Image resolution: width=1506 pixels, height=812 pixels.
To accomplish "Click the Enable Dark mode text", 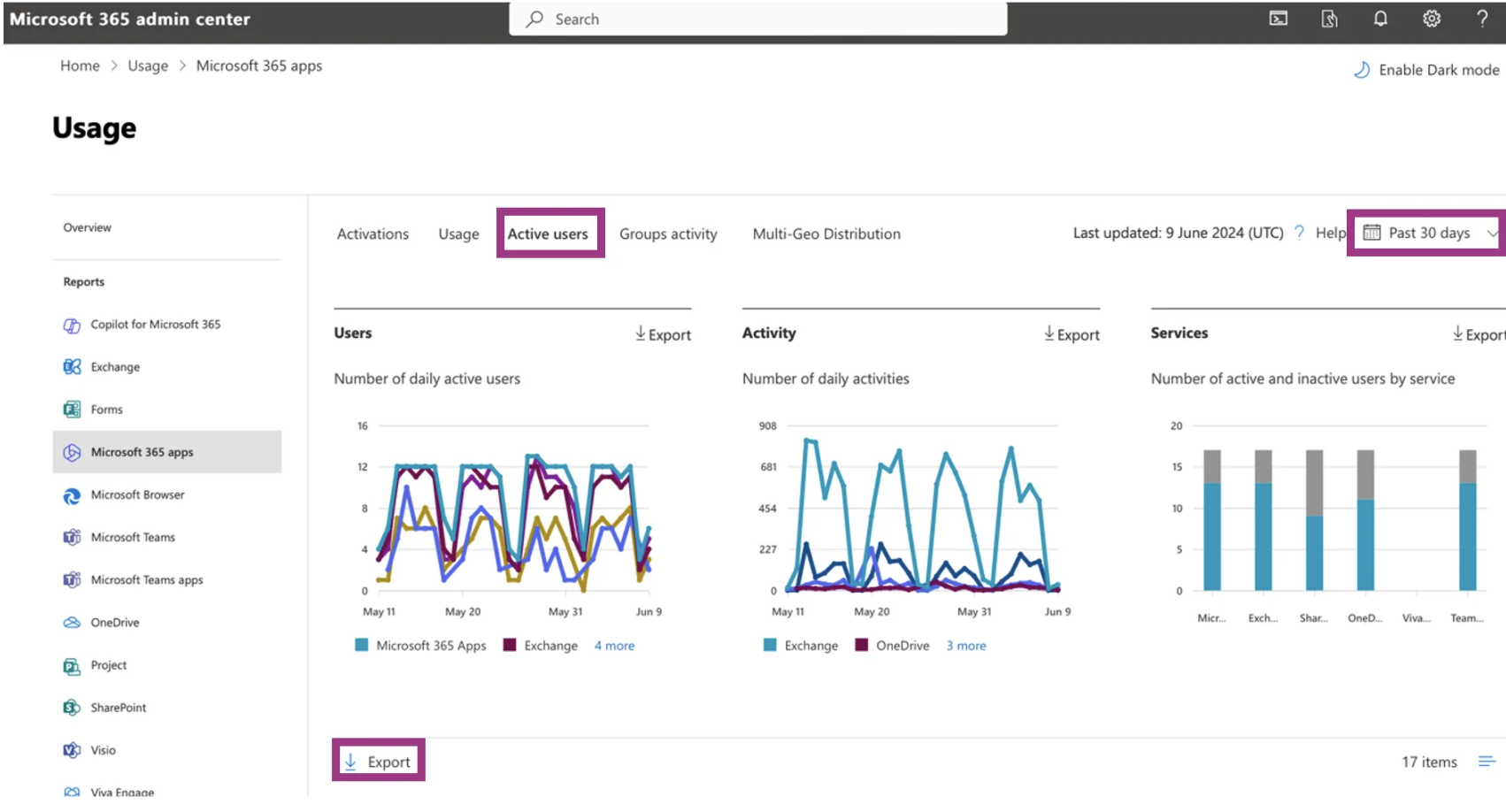I will click(1439, 70).
